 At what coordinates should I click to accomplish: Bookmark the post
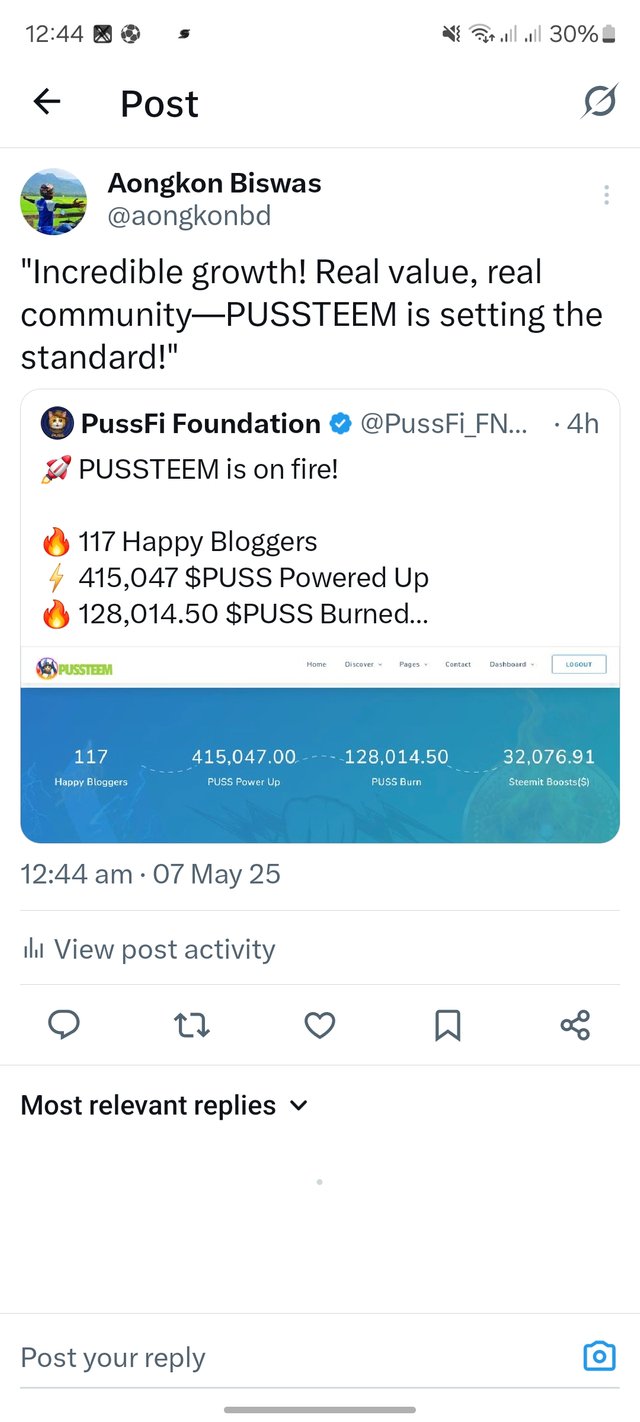click(448, 1025)
